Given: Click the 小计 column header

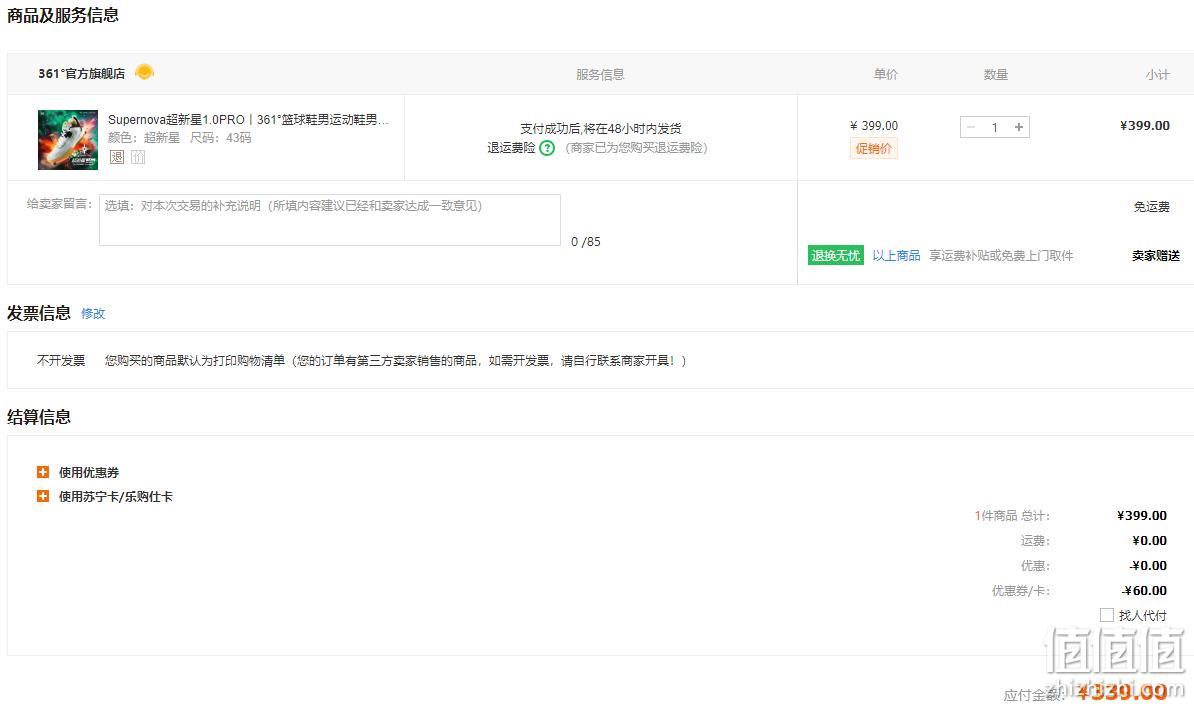Looking at the screenshot, I should coord(1157,75).
